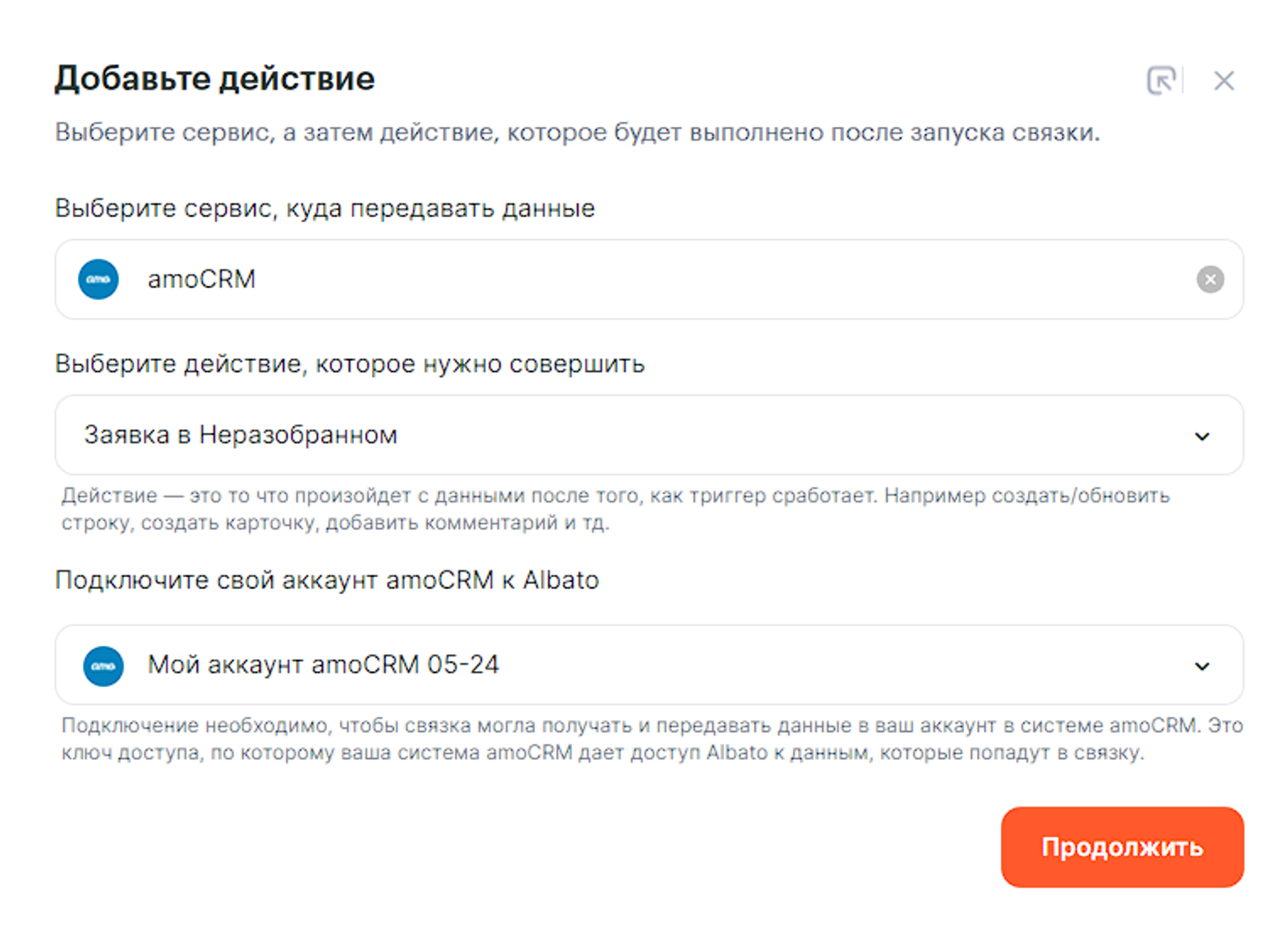The height and width of the screenshot is (933, 1288).
Task: Click label Выберите действие, которое нужно совершить
Action: (x=349, y=364)
